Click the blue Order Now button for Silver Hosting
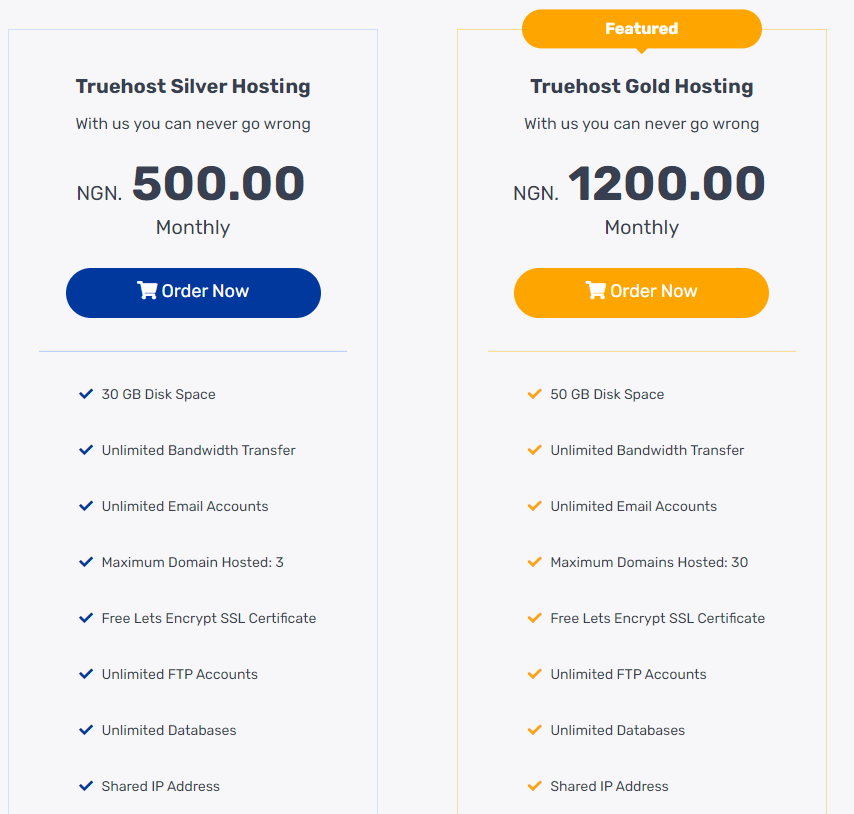This screenshot has height=814, width=854. coord(193,293)
